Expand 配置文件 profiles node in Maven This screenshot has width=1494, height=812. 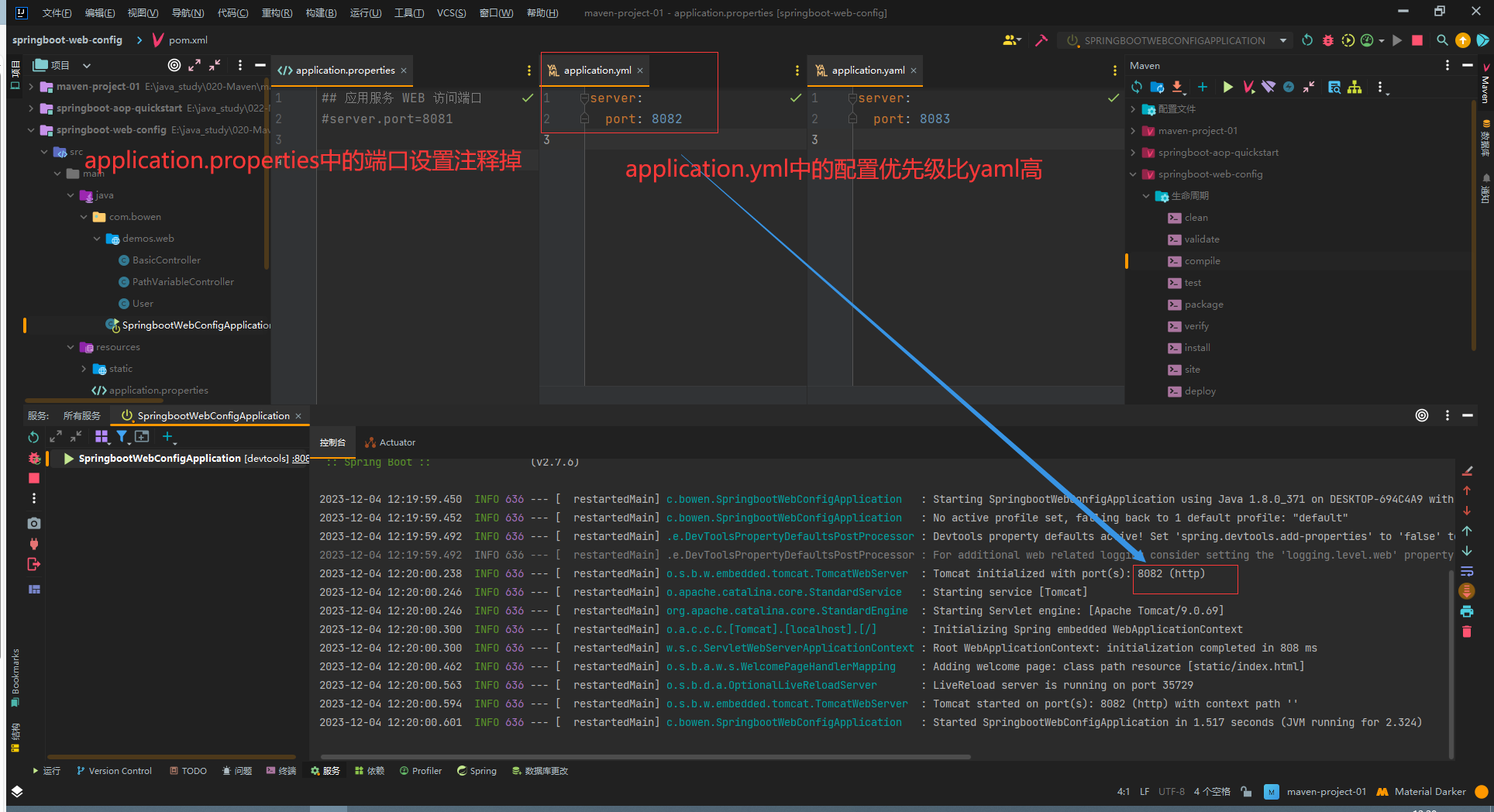click(x=1133, y=109)
